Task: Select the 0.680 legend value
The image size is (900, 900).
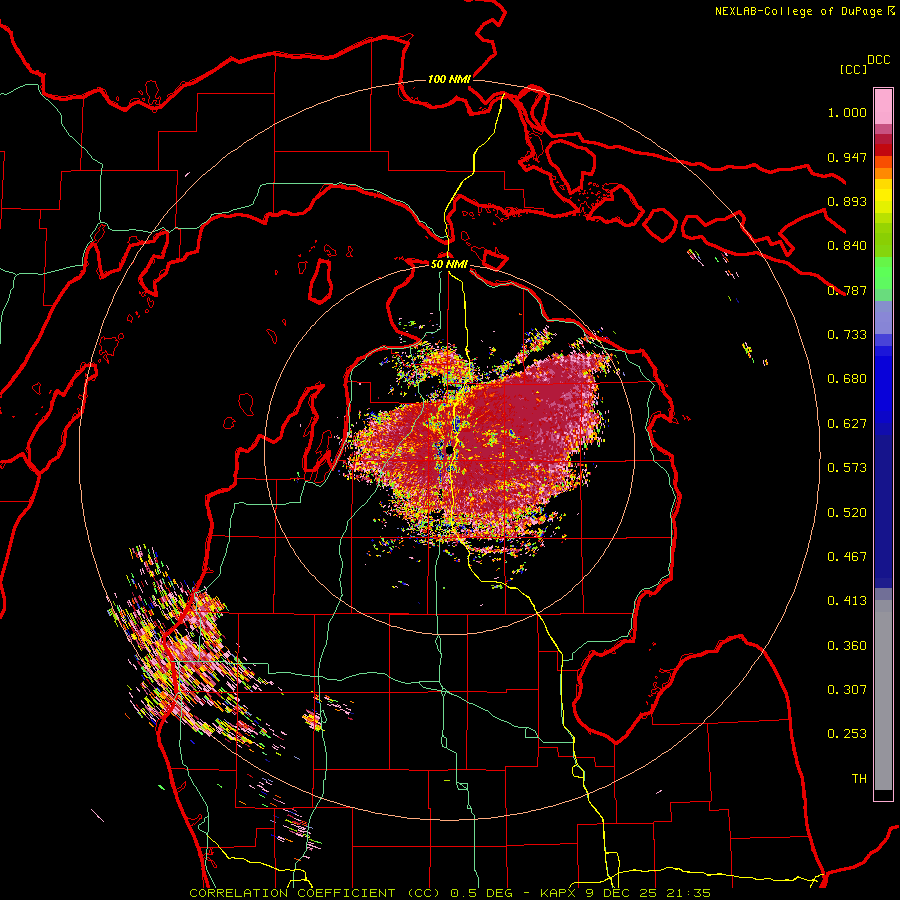Action: 847,379
